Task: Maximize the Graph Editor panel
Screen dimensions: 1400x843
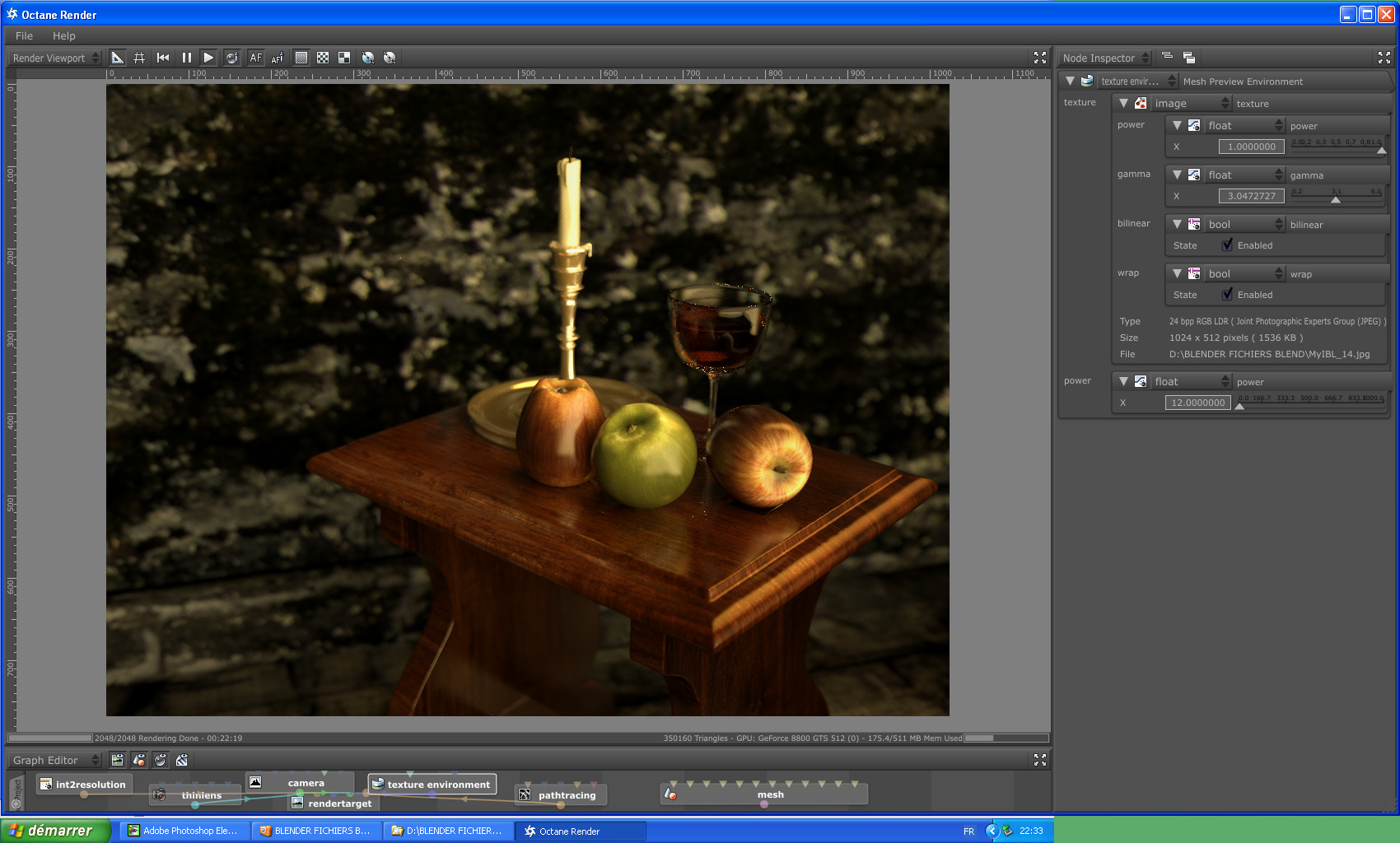Action: 1040,760
